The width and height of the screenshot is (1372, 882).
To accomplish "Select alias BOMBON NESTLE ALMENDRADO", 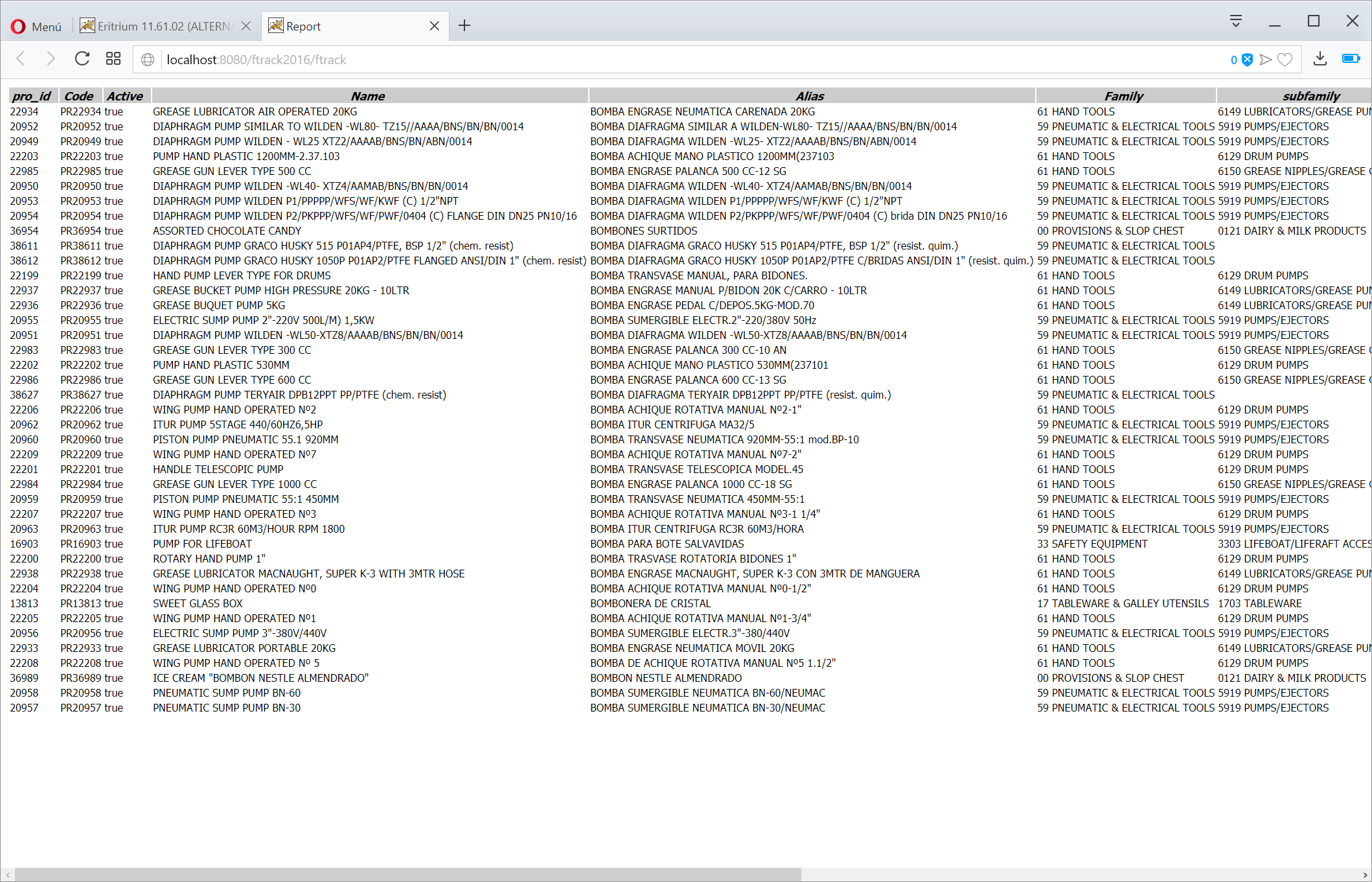I will click(666, 679).
